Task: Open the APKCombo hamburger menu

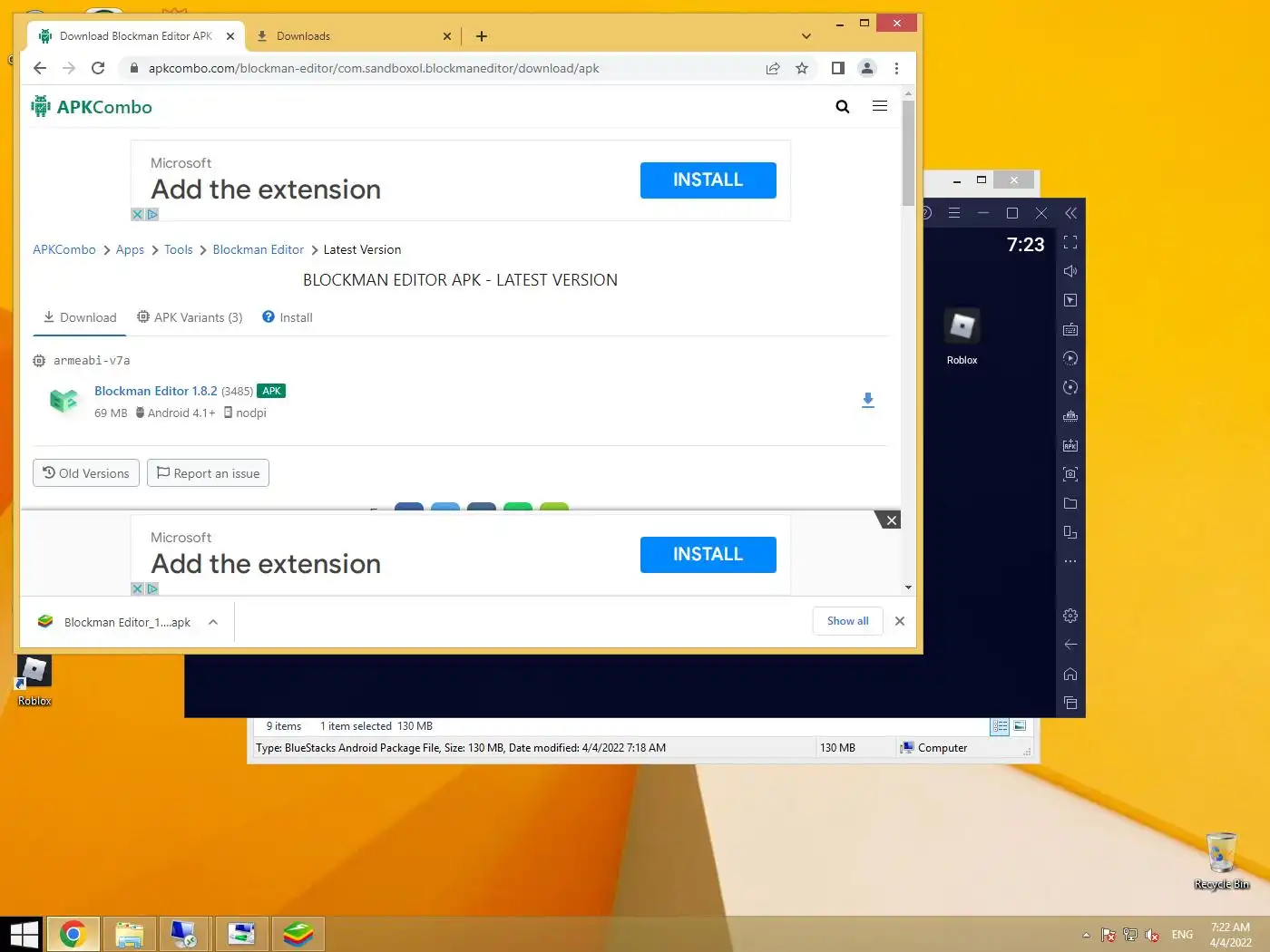Action: (x=880, y=106)
